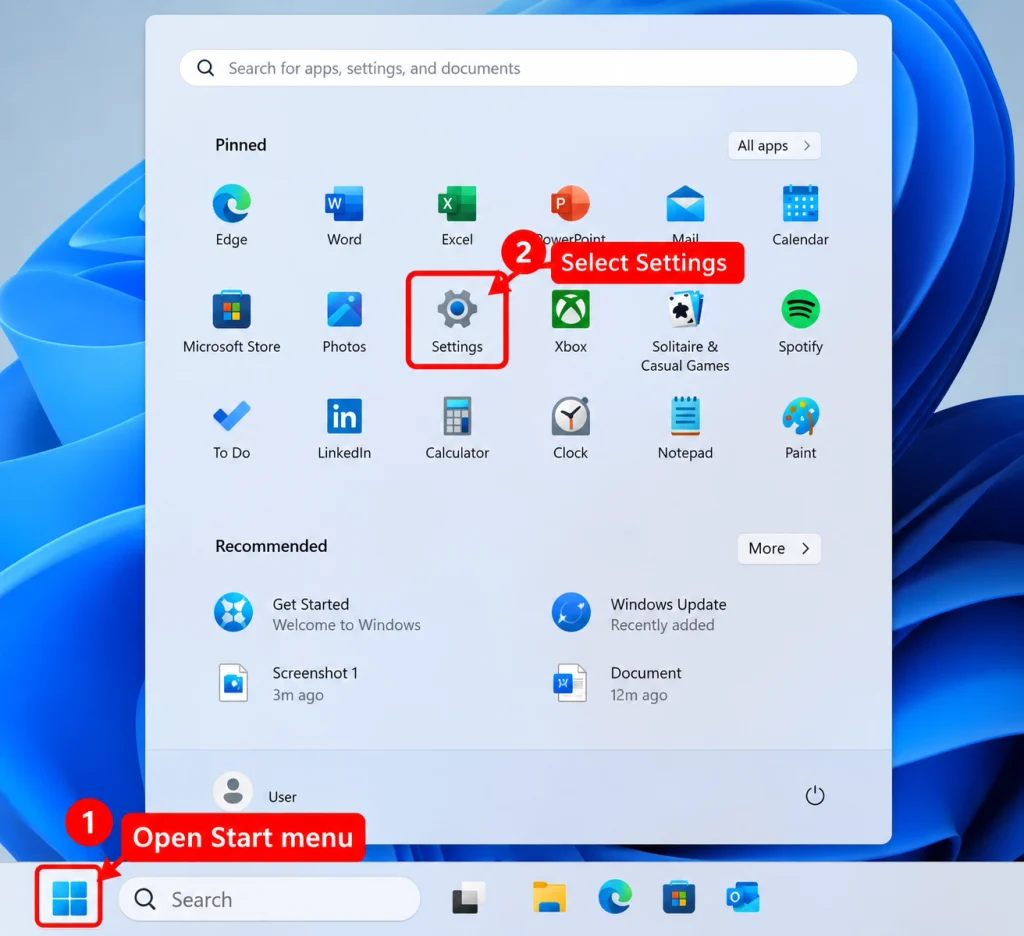
Task: Open the Get Started recommendation
Action: tap(317, 614)
